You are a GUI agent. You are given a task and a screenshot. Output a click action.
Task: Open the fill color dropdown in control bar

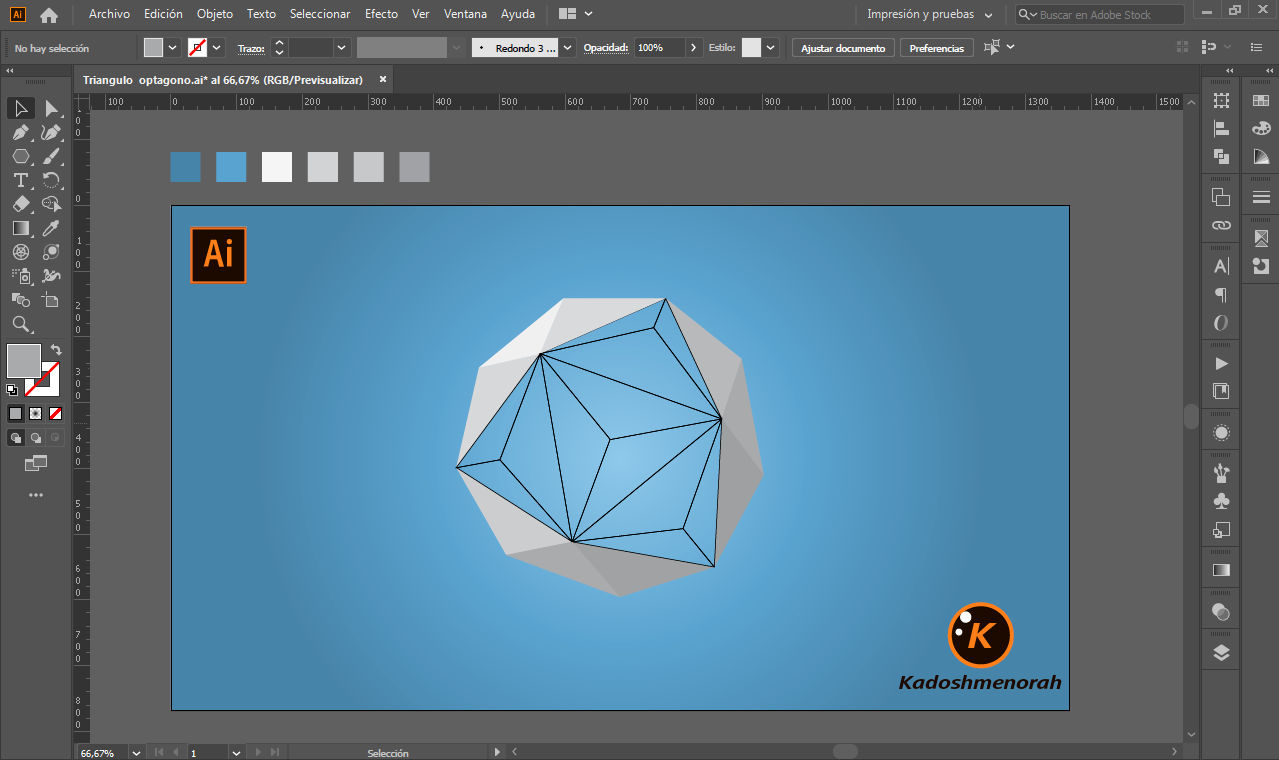173,48
